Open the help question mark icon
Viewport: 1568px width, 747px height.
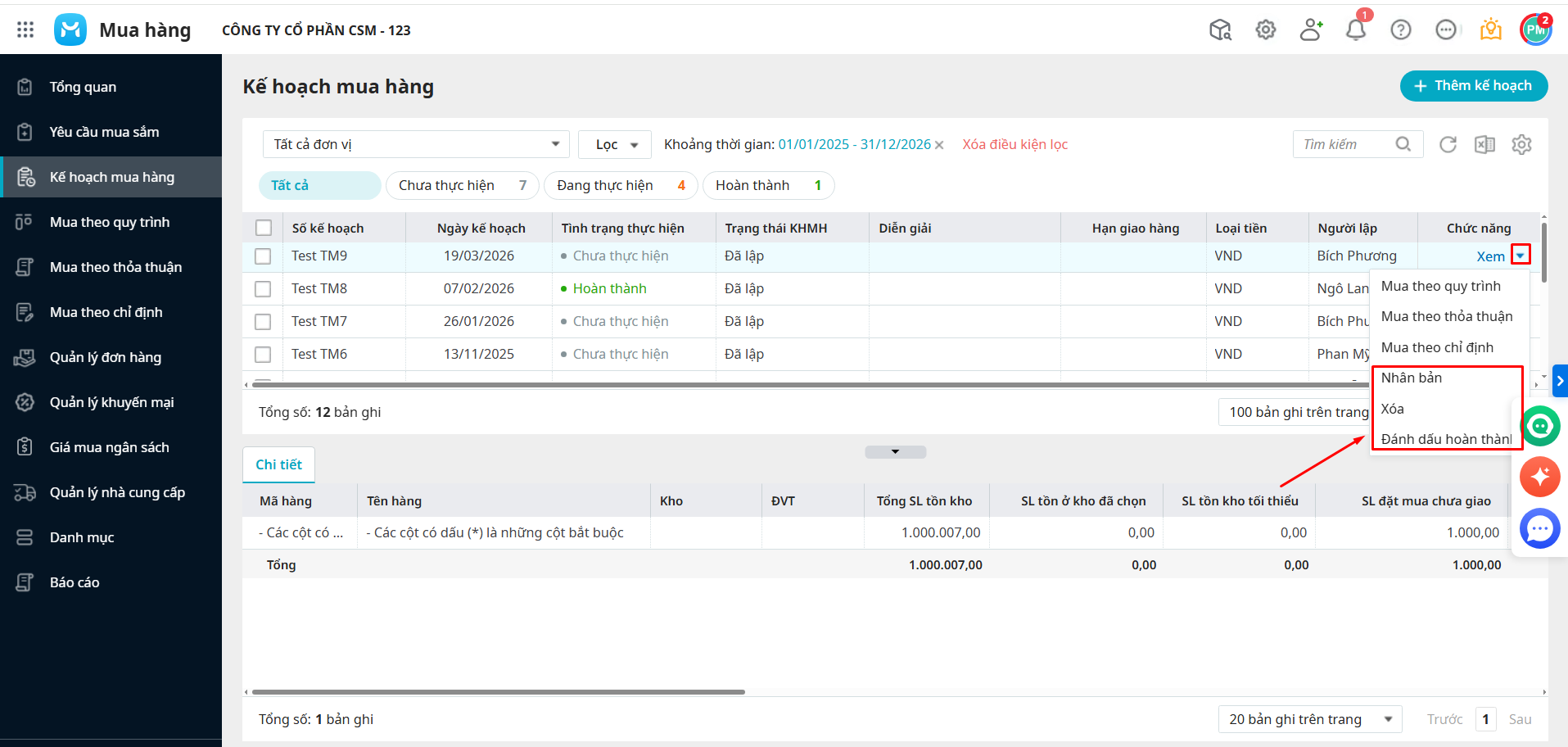pyautogui.click(x=1401, y=30)
